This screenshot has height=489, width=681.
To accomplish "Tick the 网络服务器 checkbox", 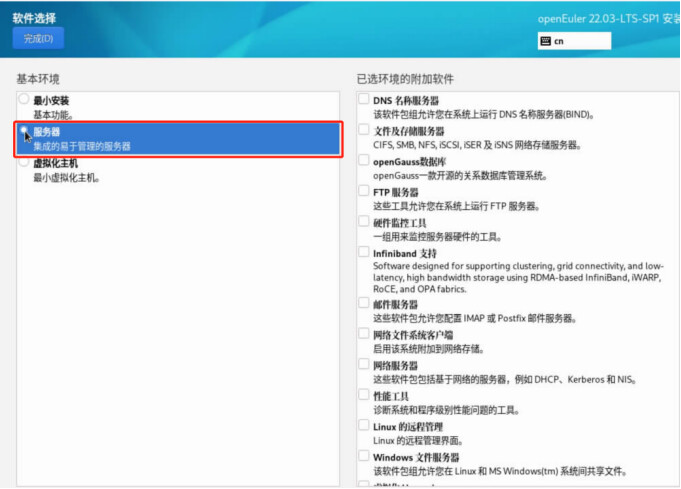I will pyautogui.click(x=364, y=366).
